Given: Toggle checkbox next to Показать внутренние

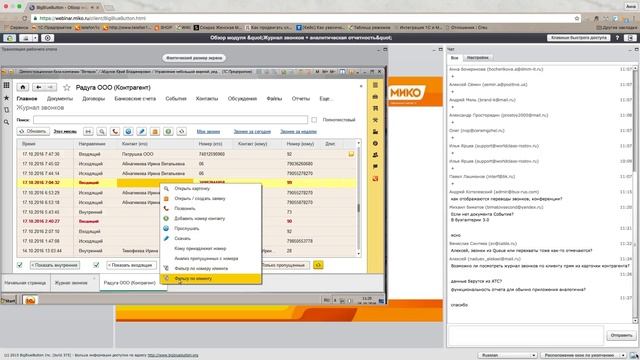Looking at the screenshot, I should click(x=20, y=265).
